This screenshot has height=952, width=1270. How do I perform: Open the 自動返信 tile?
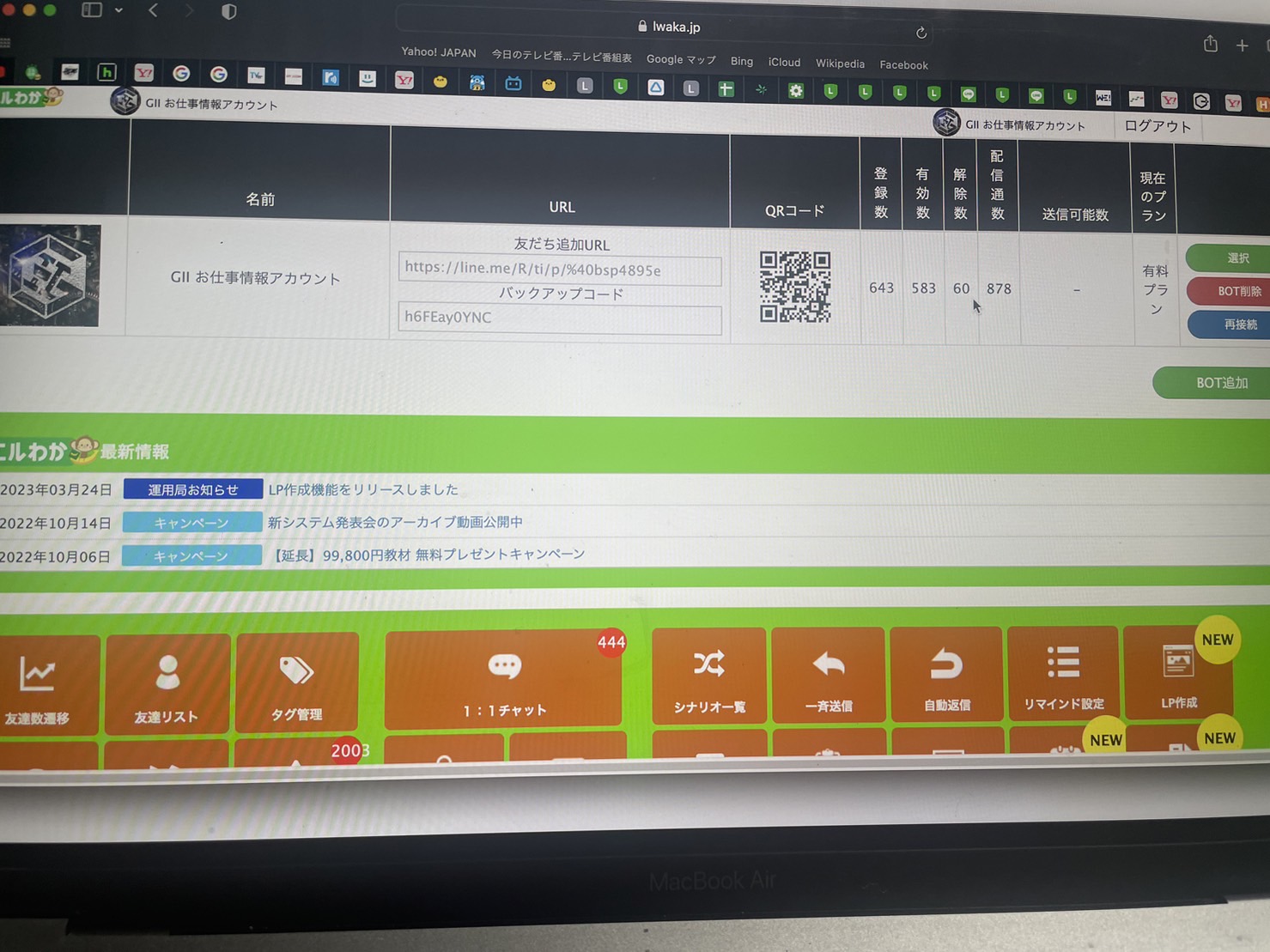[946, 673]
